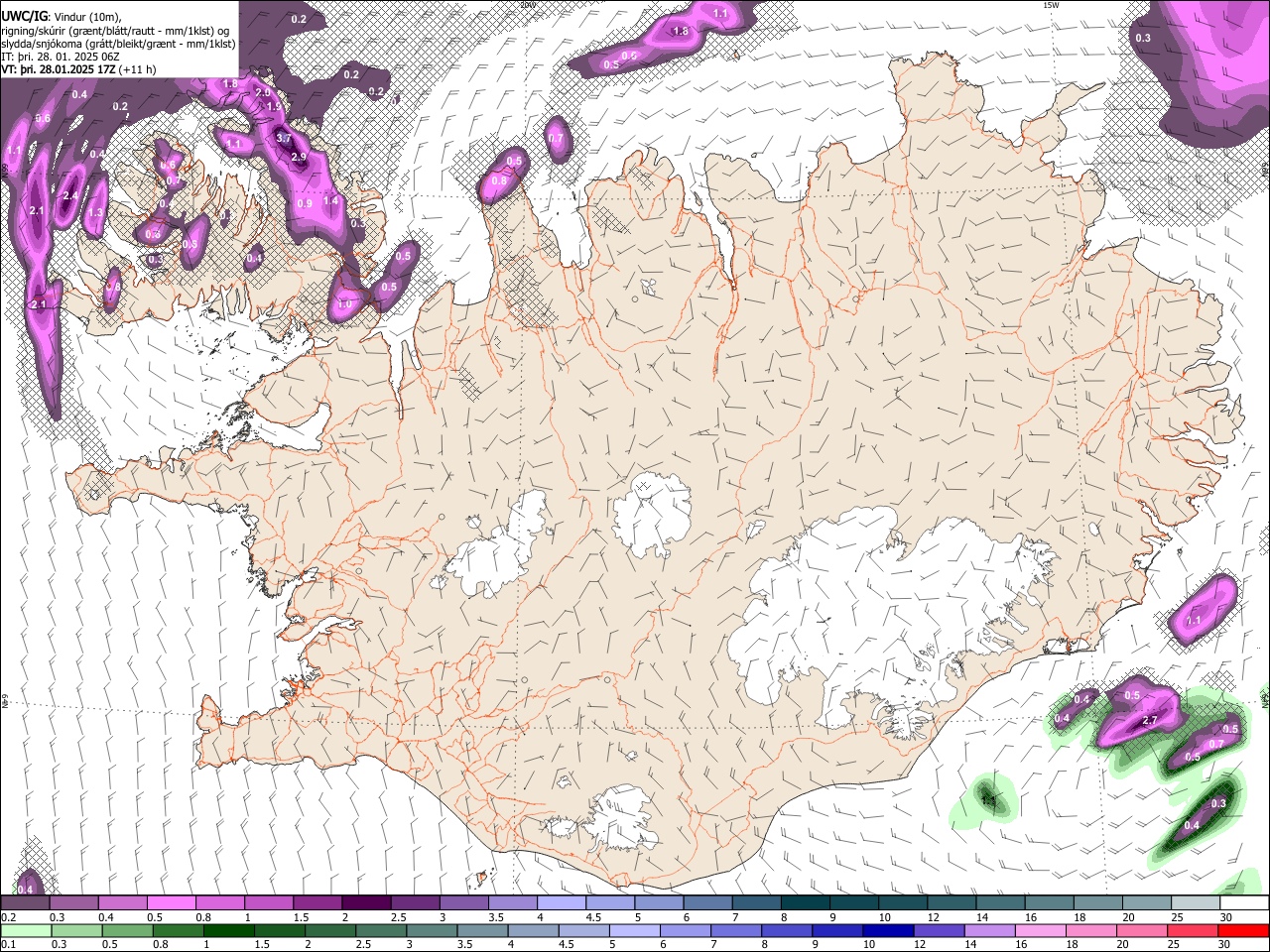Click snow legend swatch between 25 and 30
The image size is (1270, 952).
(1194, 903)
